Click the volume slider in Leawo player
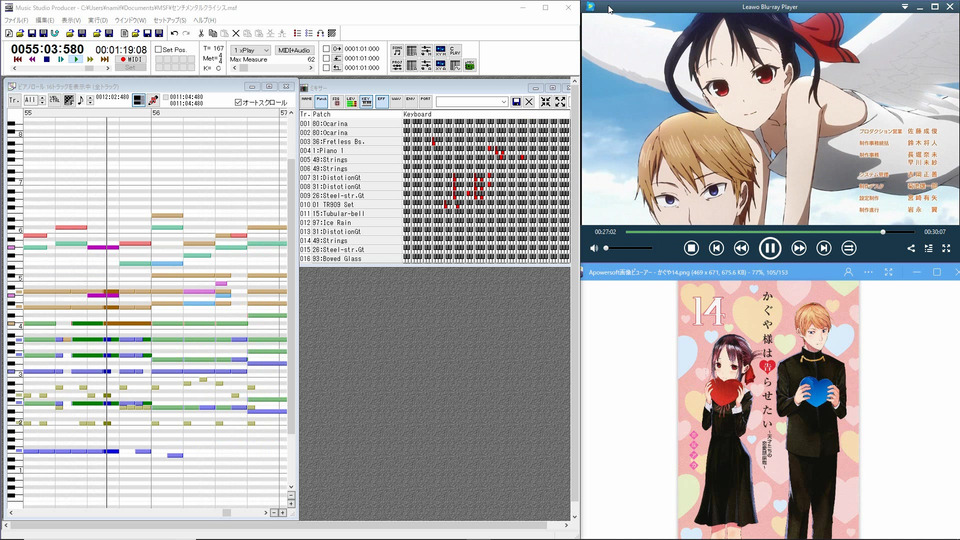Viewport: 960px width, 540px height. 628,248
